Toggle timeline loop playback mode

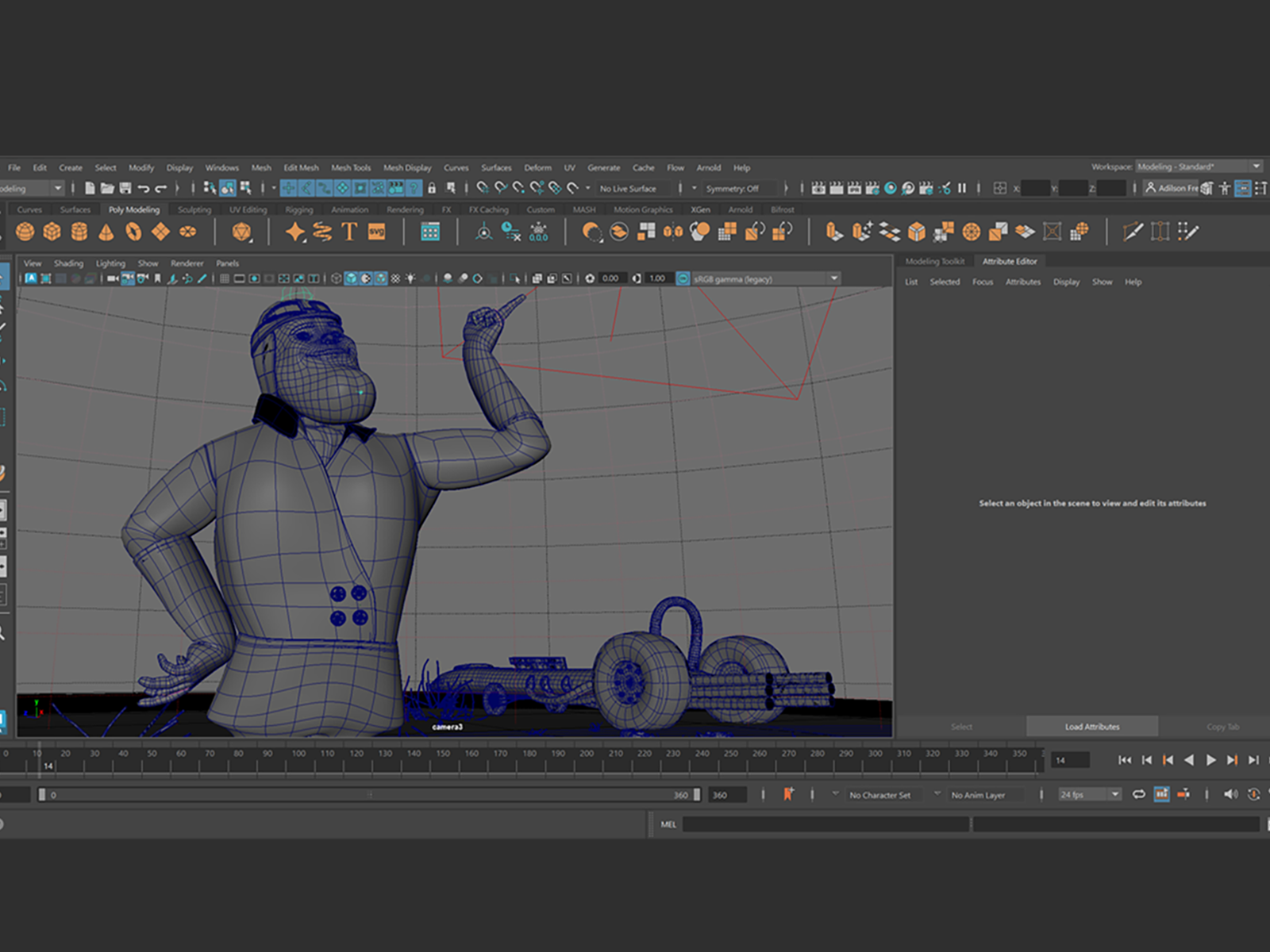coord(1139,794)
